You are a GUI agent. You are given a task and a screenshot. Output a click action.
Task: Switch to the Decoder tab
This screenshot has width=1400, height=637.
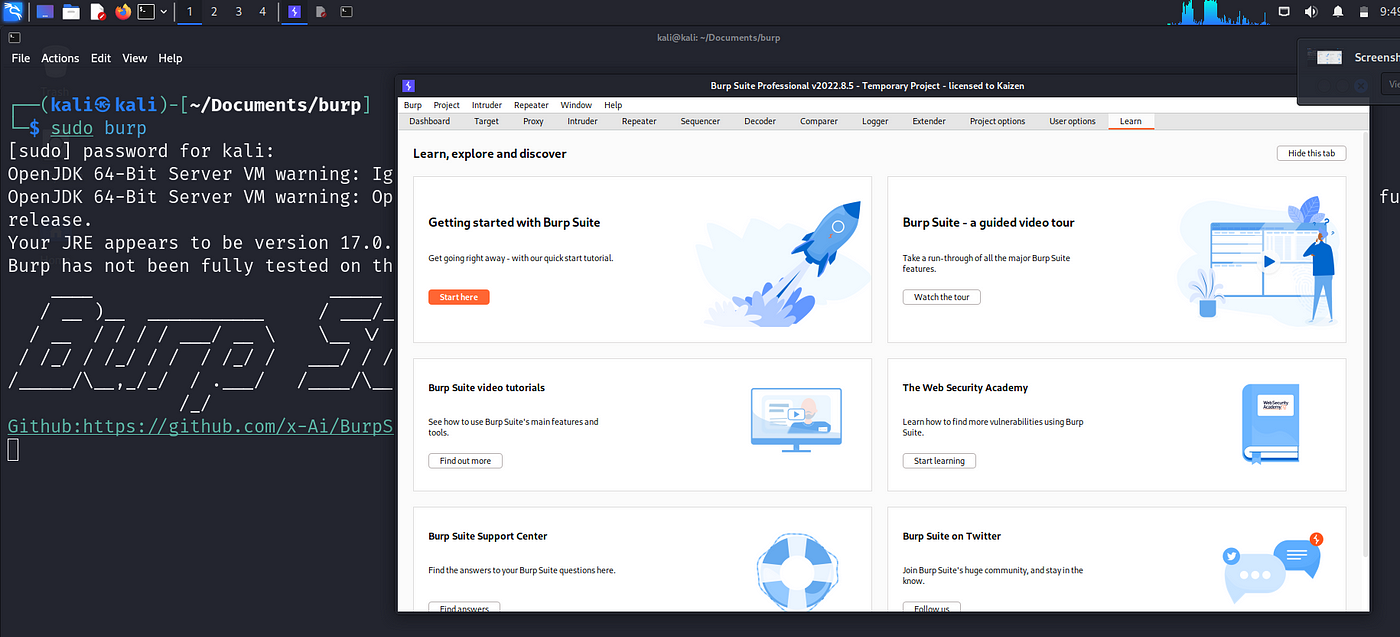pyautogui.click(x=760, y=121)
